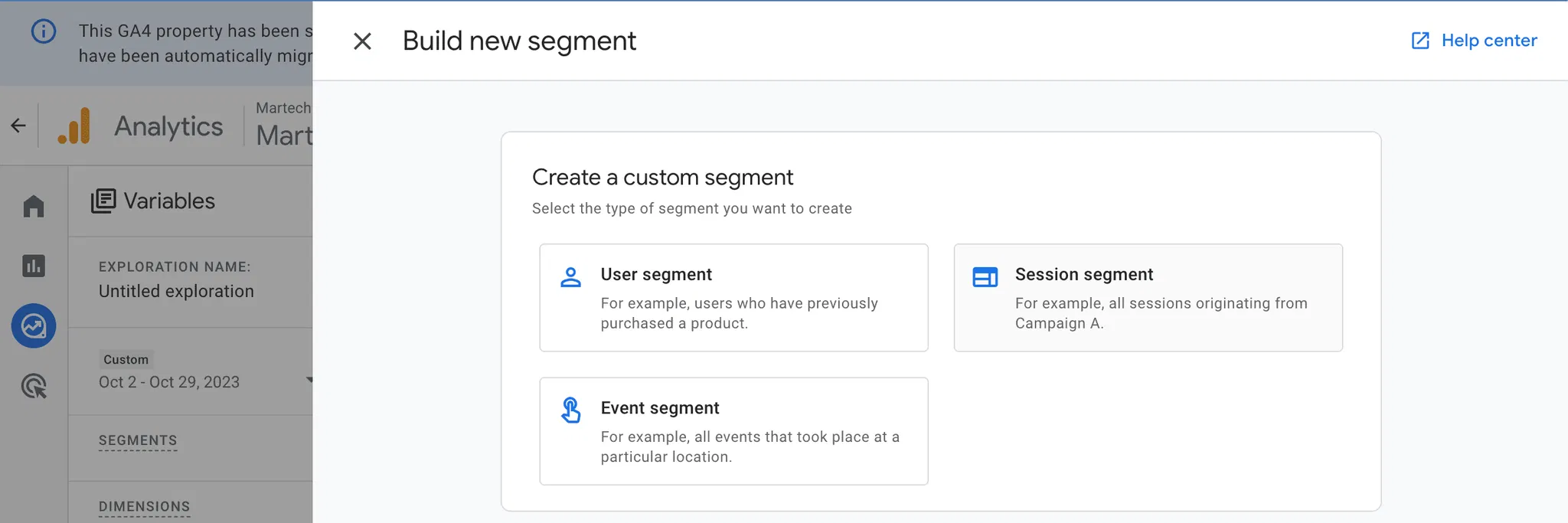Pick the Event segment card
The image size is (1568, 523).
tap(733, 431)
